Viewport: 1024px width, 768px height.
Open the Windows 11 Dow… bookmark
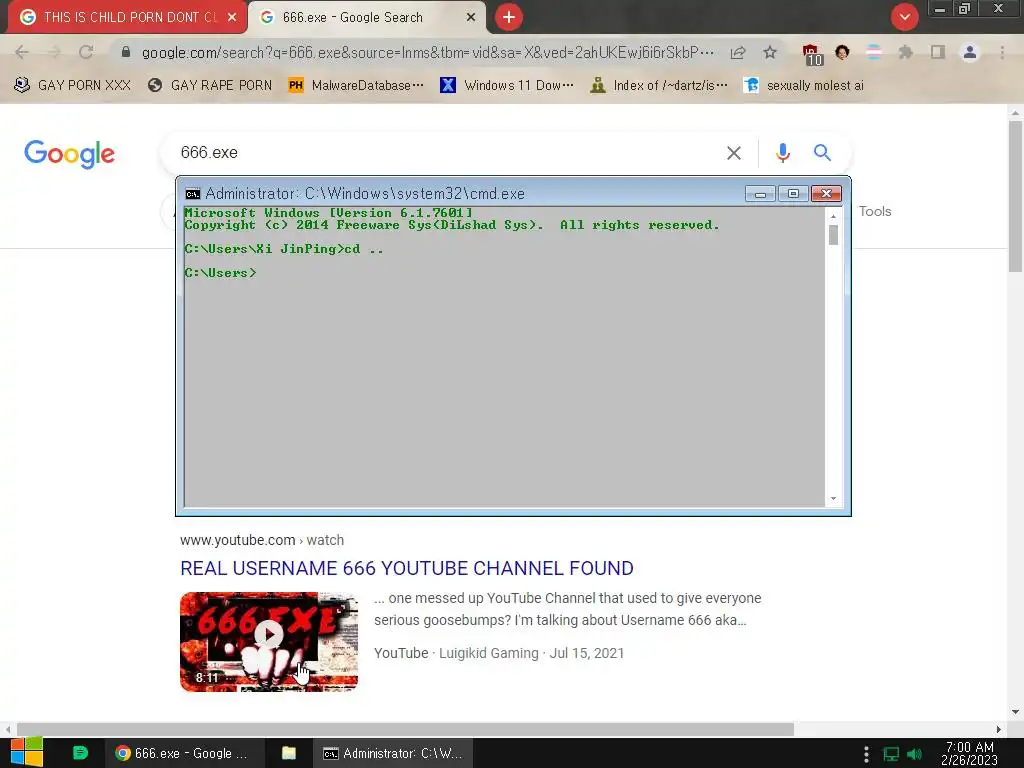[x=507, y=86]
